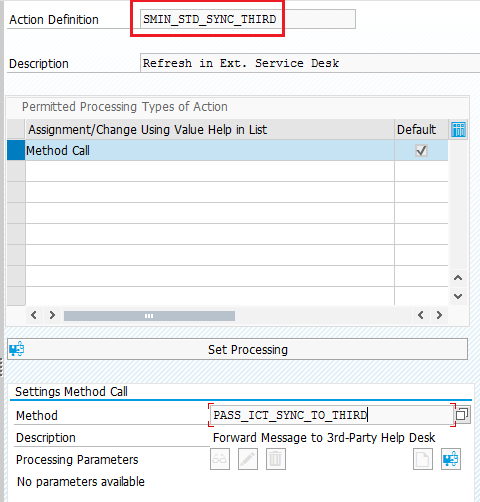Click the table scroll up chevron

[458, 278]
